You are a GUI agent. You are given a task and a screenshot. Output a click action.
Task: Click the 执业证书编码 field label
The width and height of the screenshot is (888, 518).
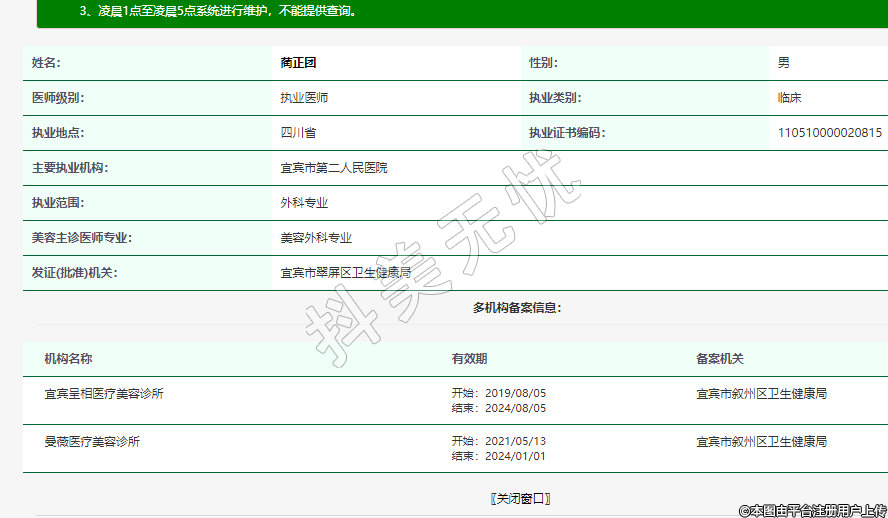click(x=567, y=133)
